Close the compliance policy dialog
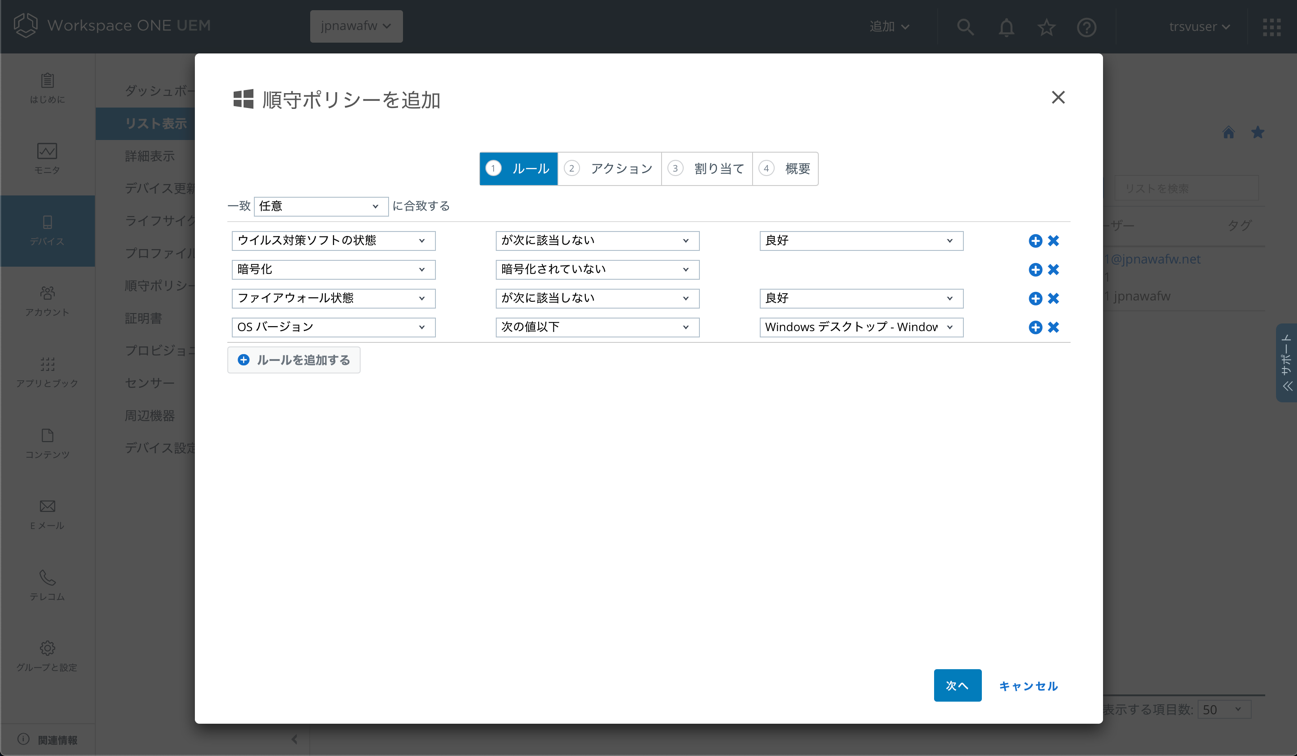Image resolution: width=1297 pixels, height=756 pixels. [1058, 97]
